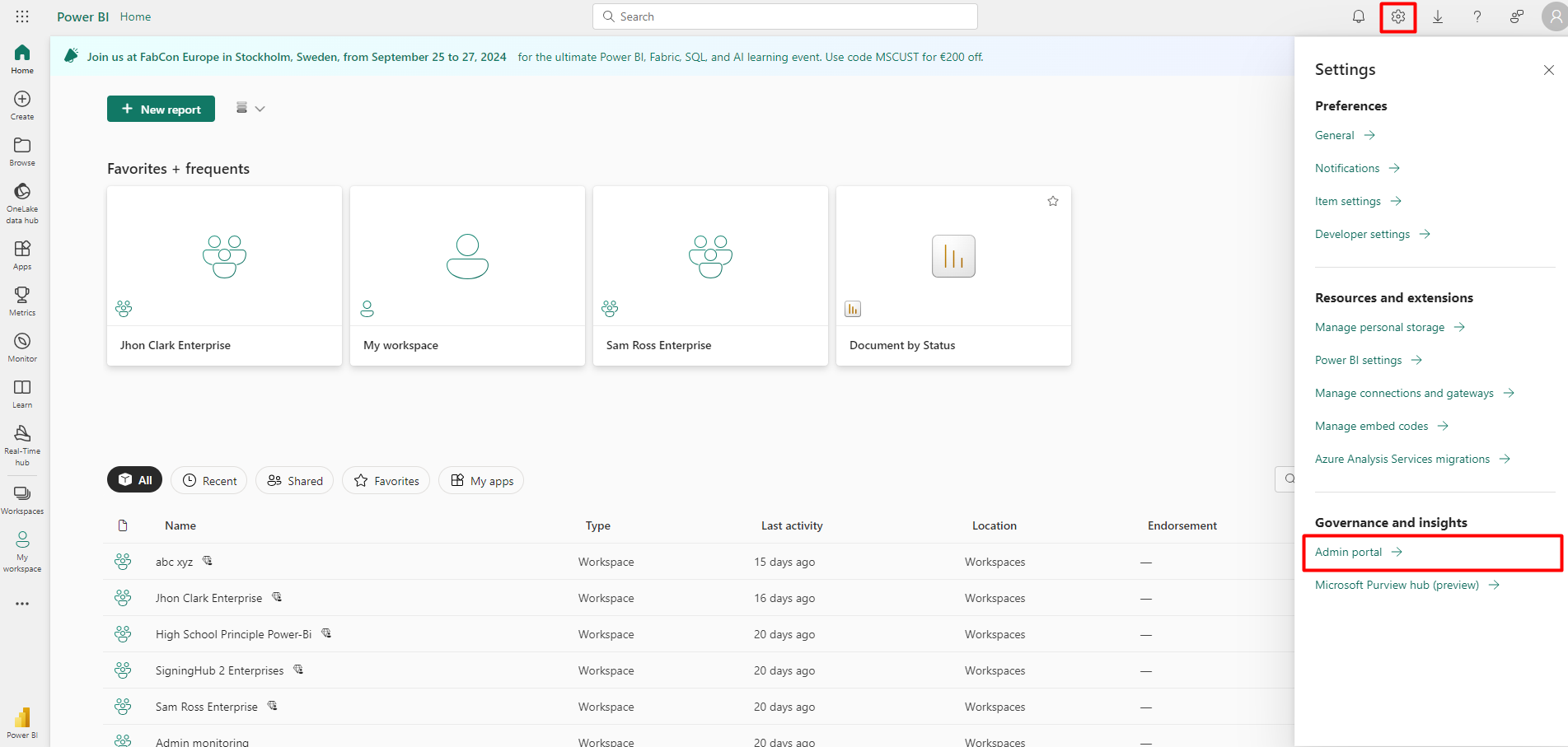Open Notifications settings link

point(1357,168)
